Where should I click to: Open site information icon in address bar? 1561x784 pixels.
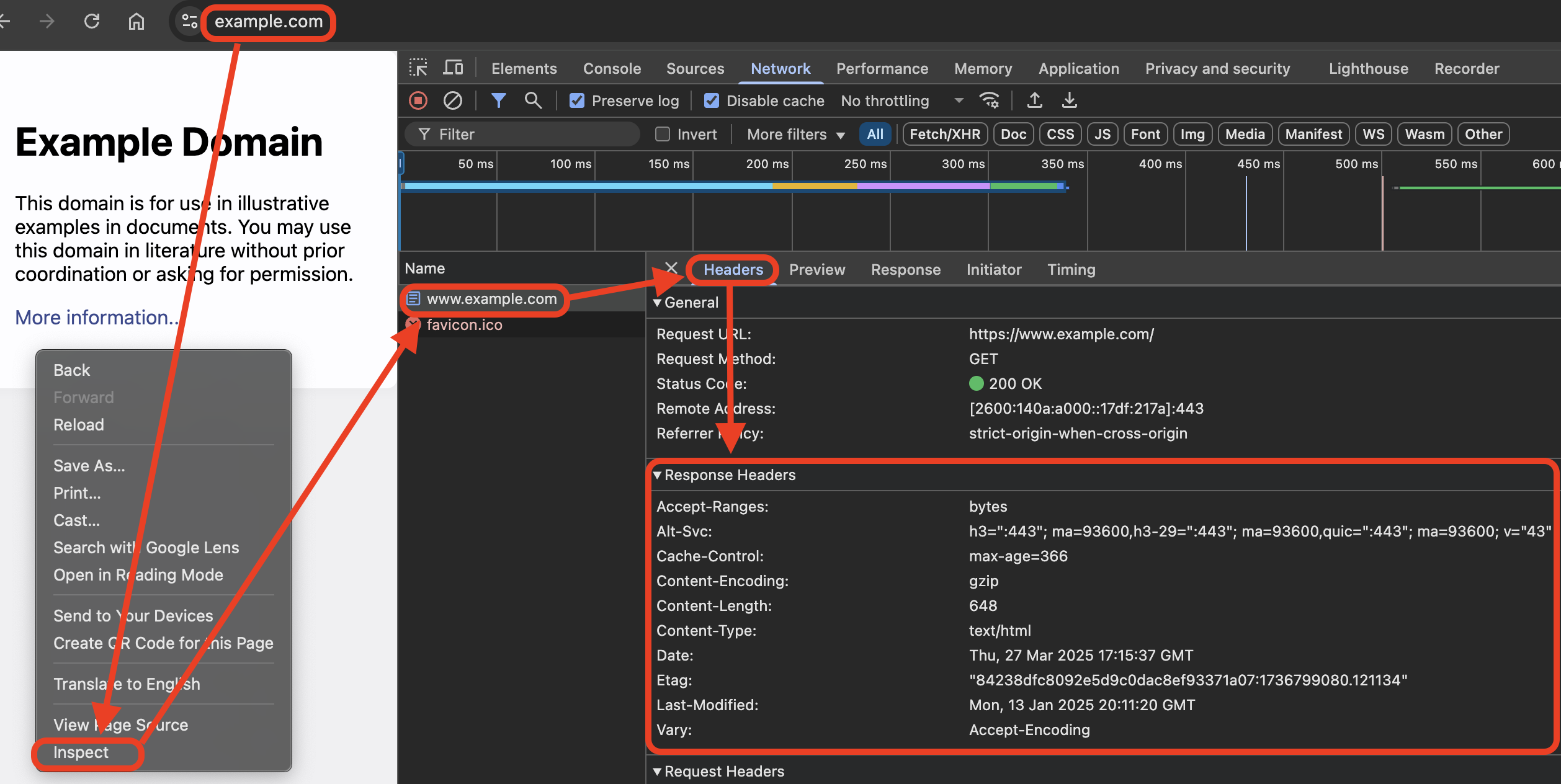tap(189, 22)
